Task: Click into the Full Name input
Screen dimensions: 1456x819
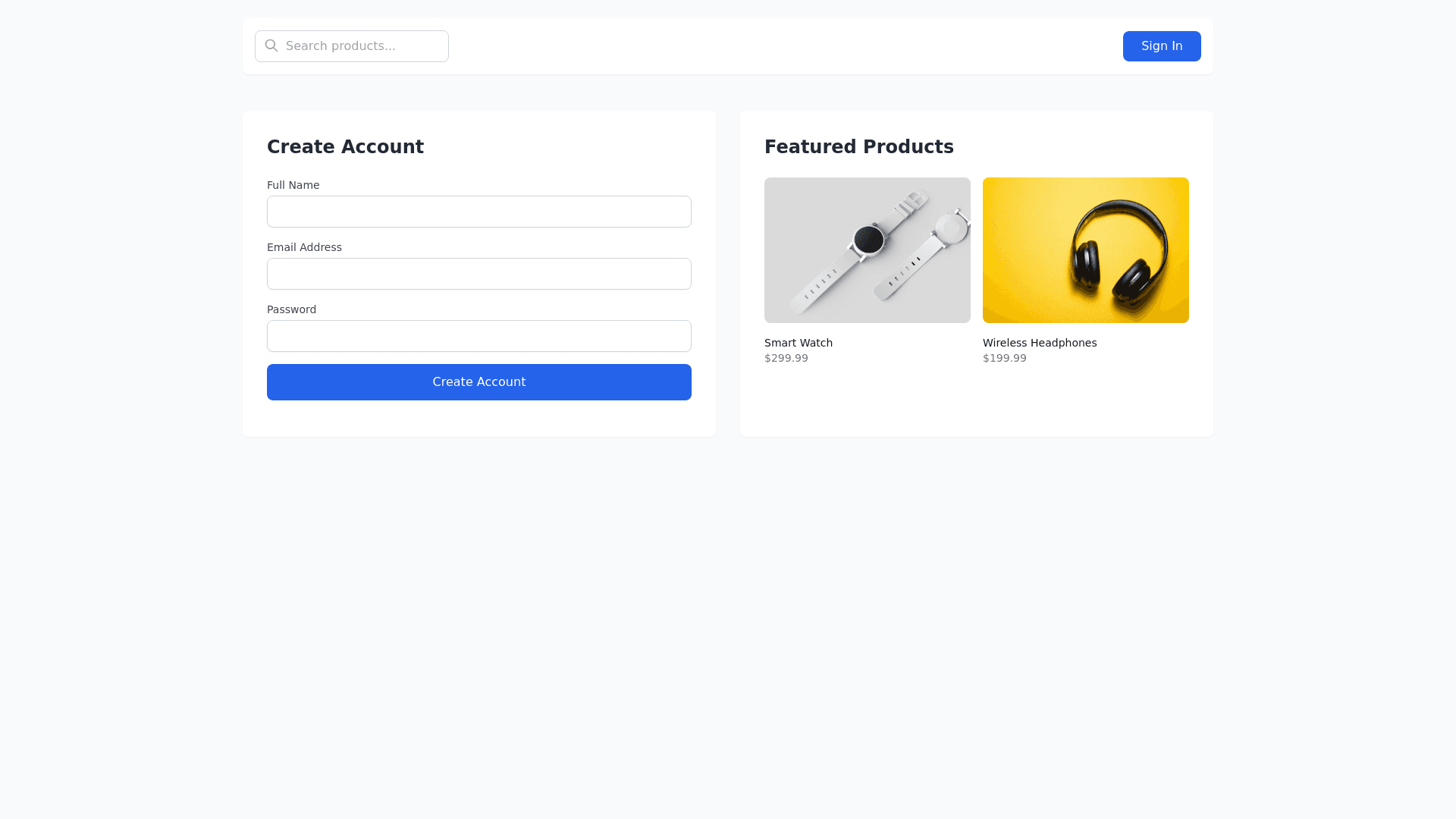Action: pyautogui.click(x=479, y=212)
